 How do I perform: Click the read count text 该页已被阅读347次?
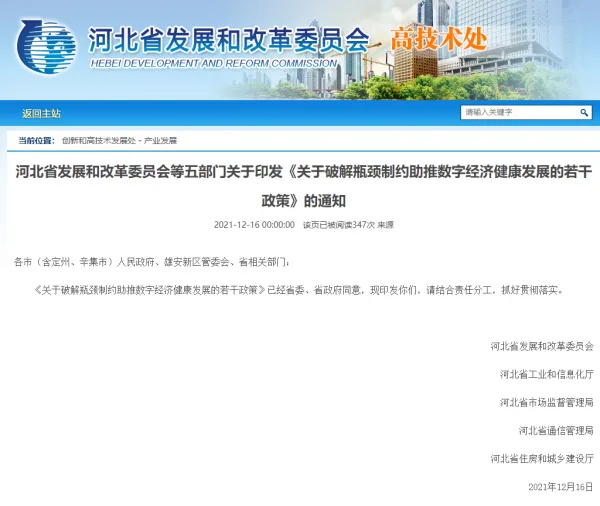pos(338,225)
